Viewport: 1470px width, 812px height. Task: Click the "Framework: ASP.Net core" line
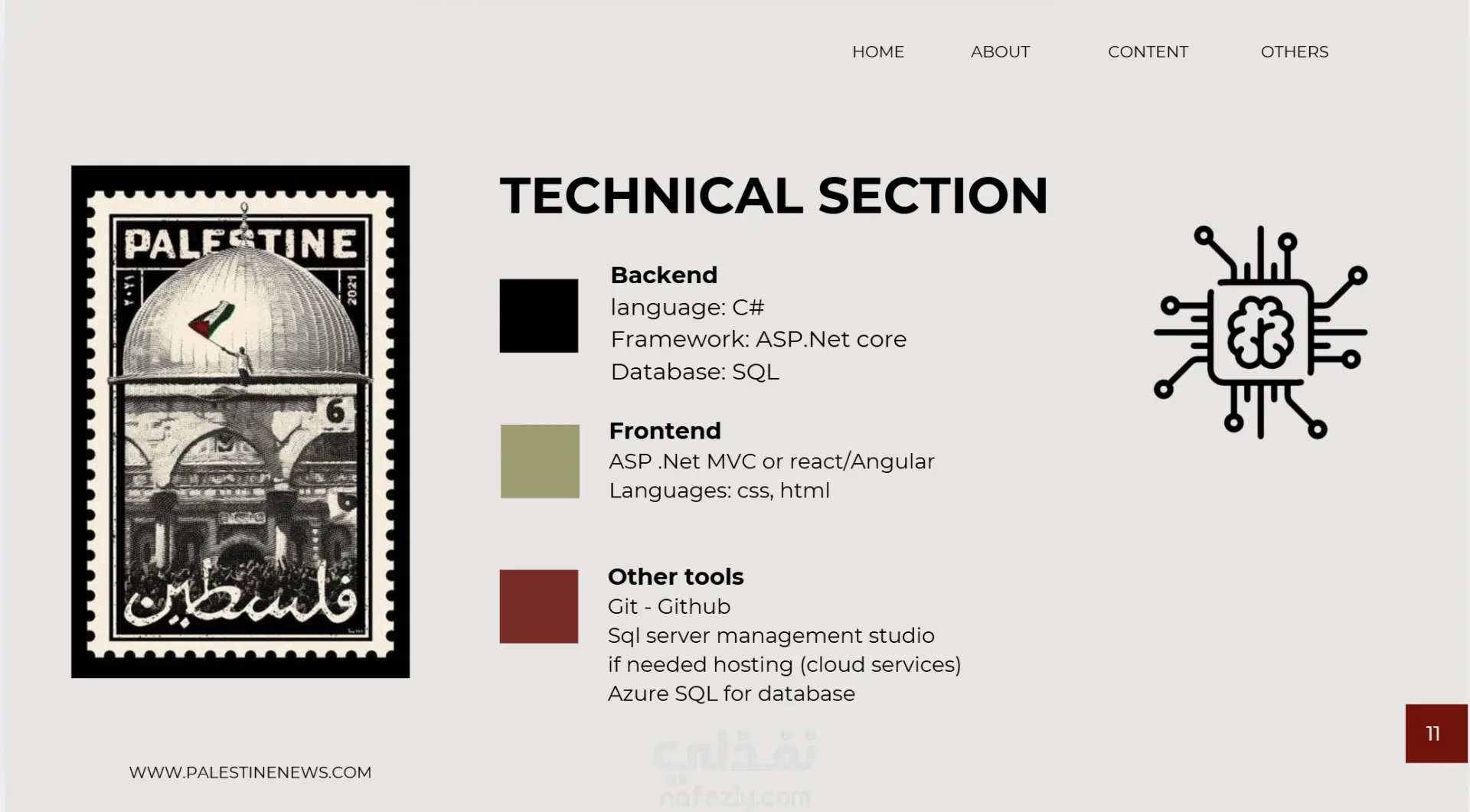[x=758, y=339]
